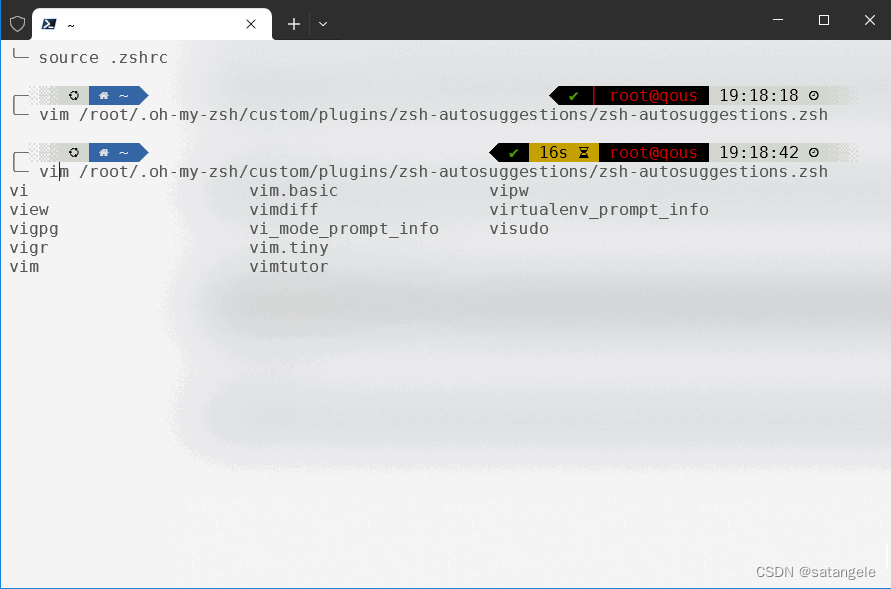
Task: Select completion 'view'
Action: tap(29, 210)
